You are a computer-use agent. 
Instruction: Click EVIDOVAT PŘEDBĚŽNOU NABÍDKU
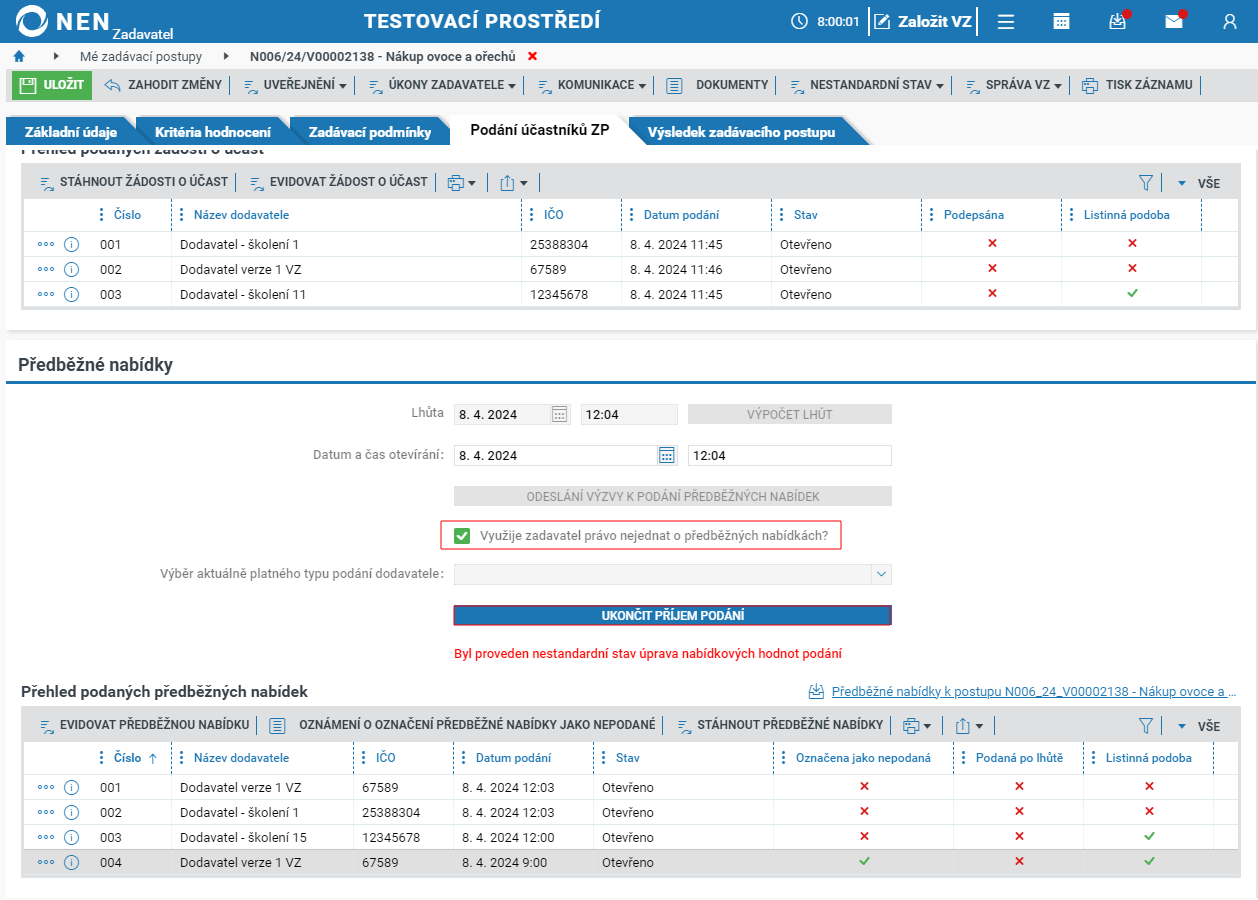tap(144, 725)
